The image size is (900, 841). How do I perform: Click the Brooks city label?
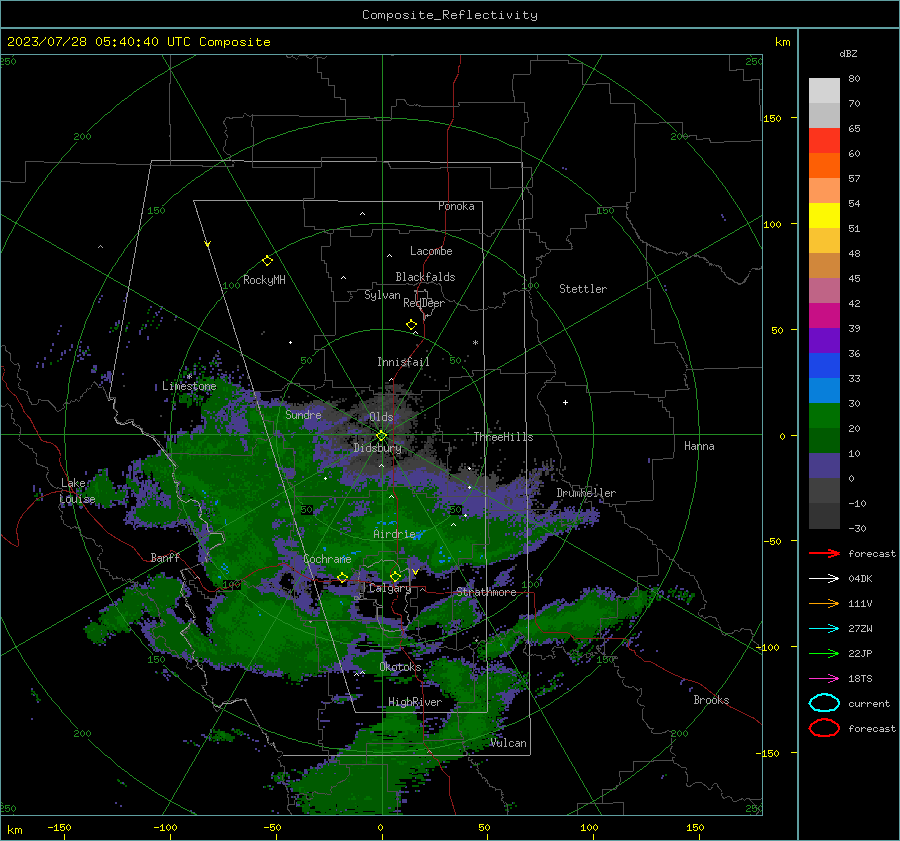[x=711, y=700]
